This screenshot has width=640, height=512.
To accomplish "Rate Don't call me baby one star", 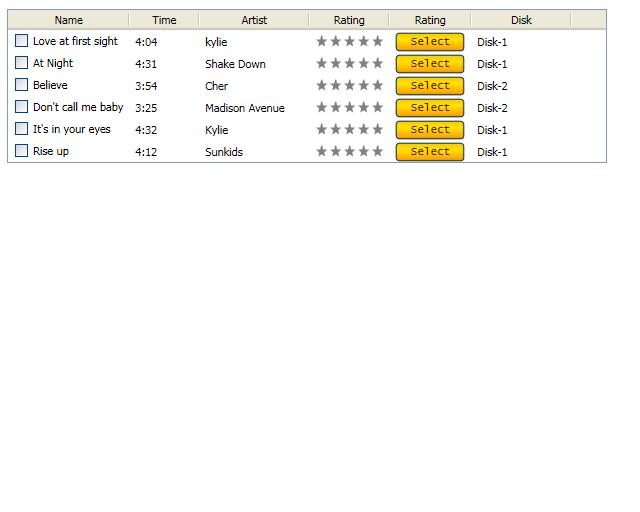I will click(x=322, y=107).
